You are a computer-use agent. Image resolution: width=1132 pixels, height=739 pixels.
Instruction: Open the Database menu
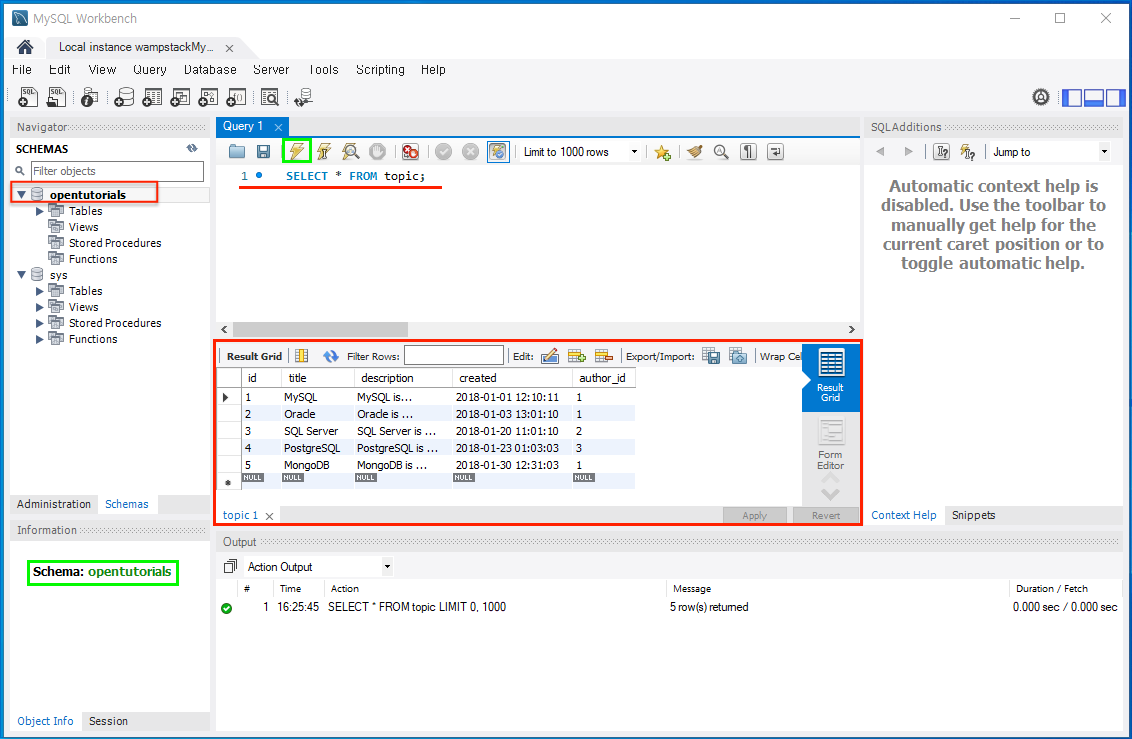[x=210, y=70]
